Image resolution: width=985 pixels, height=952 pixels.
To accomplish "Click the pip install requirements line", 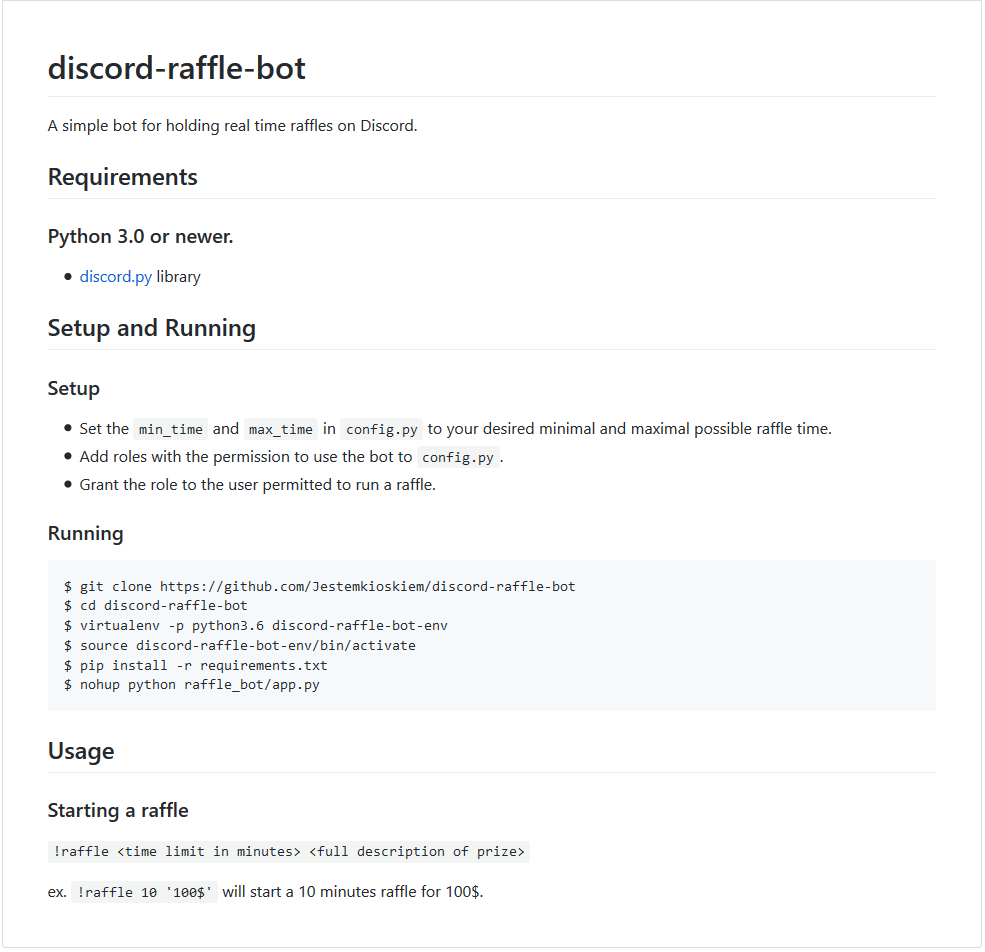I will tap(196, 665).
